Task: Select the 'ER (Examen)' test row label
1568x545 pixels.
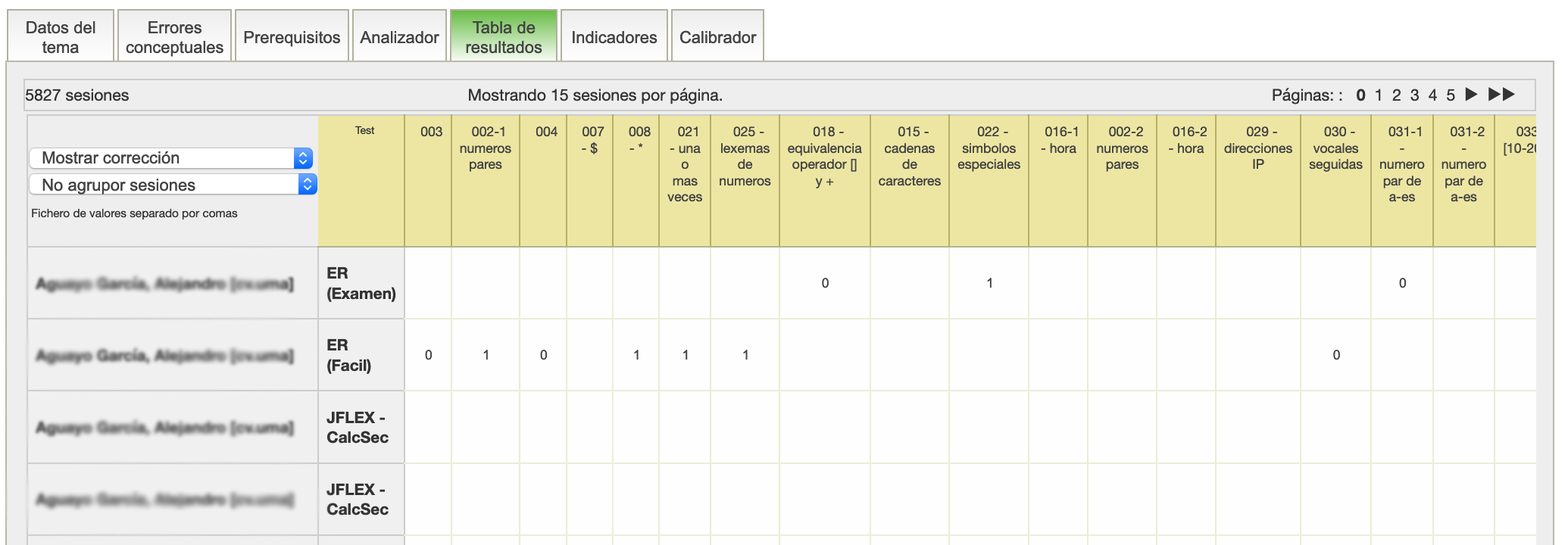Action: tap(361, 283)
